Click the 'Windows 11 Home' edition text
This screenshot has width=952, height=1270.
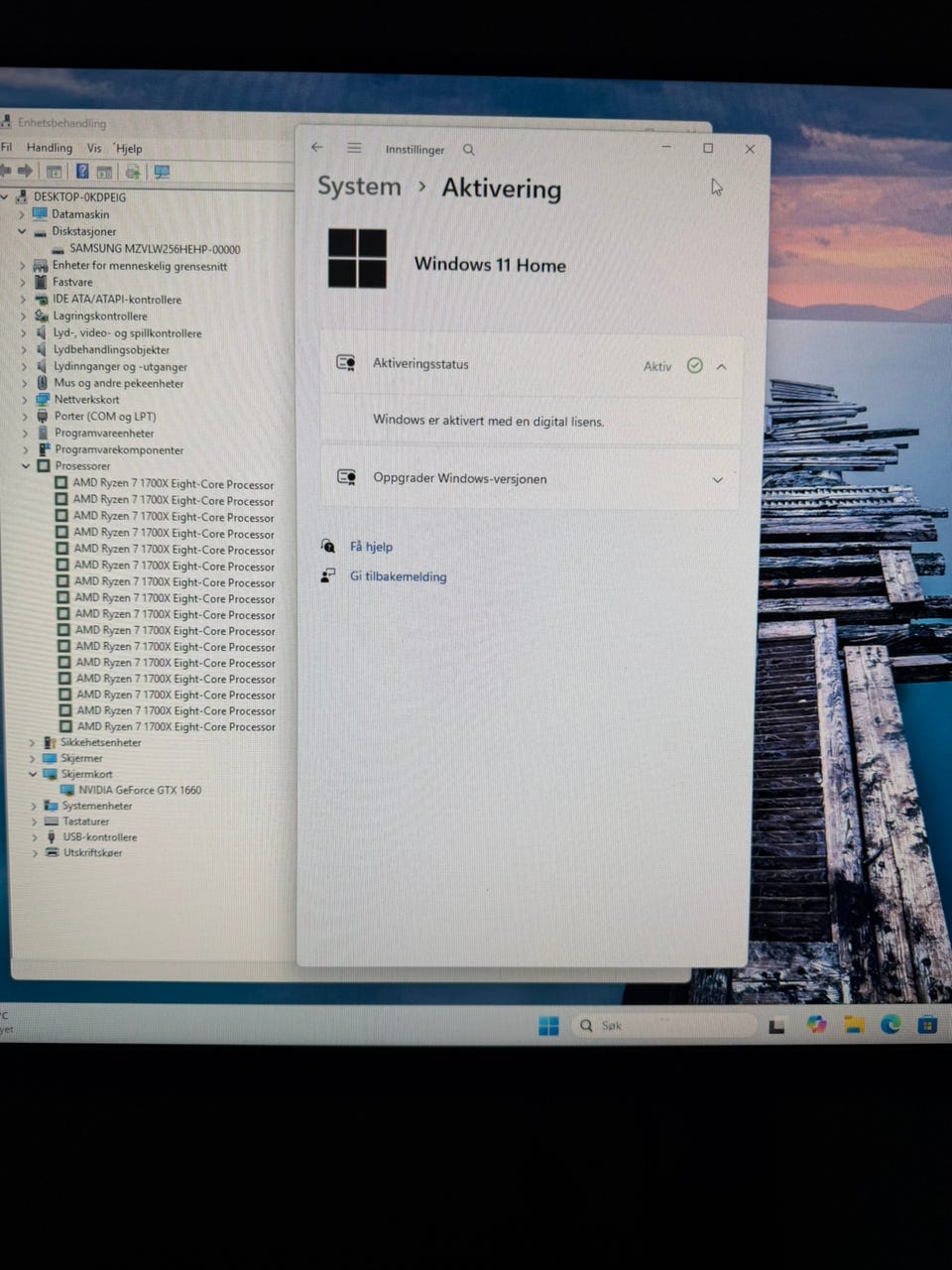[x=490, y=264]
